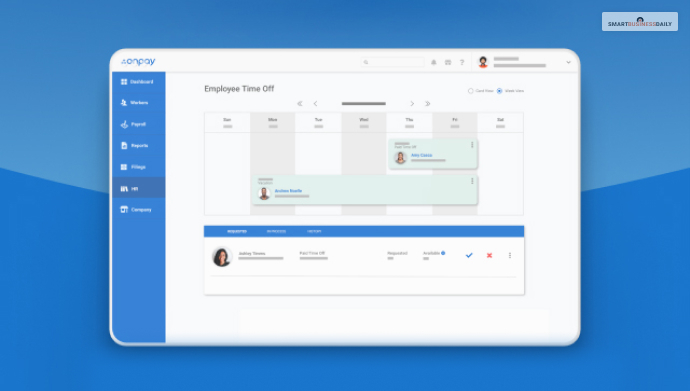This screenshot has height=391, width=690.
Task: Click the Sun column header
Action: 227,123
